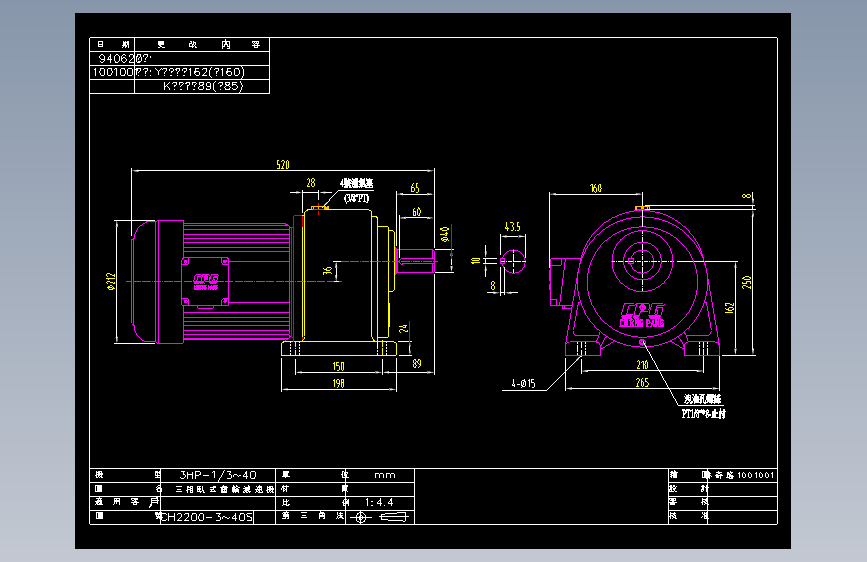This screenshot has height=562, width=867.
Task: Click the Y????162(?160) revision note
Action: (x=200, y=72)
